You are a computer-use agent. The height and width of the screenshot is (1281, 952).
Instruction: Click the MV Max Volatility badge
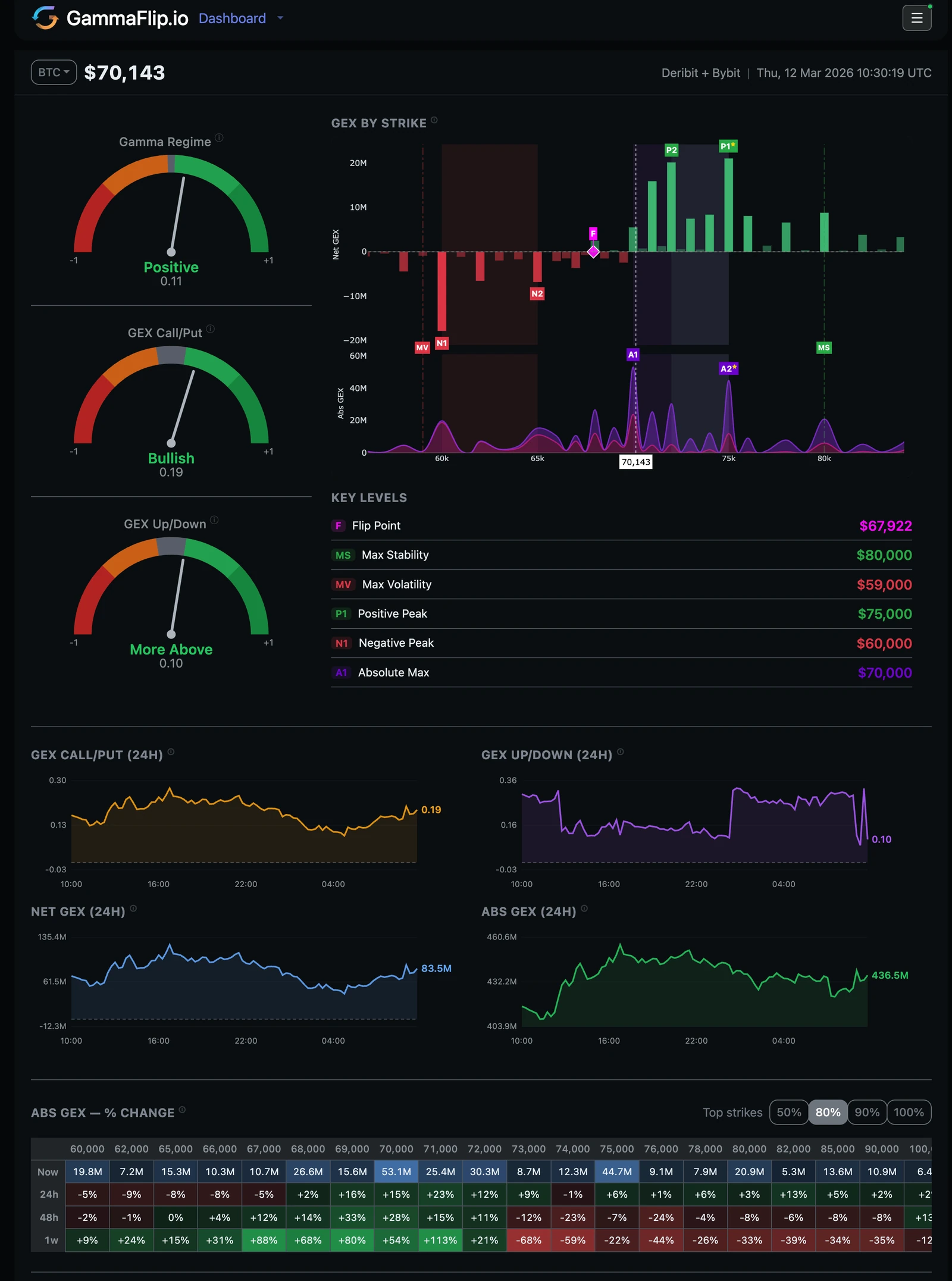[x=343, y=584]
